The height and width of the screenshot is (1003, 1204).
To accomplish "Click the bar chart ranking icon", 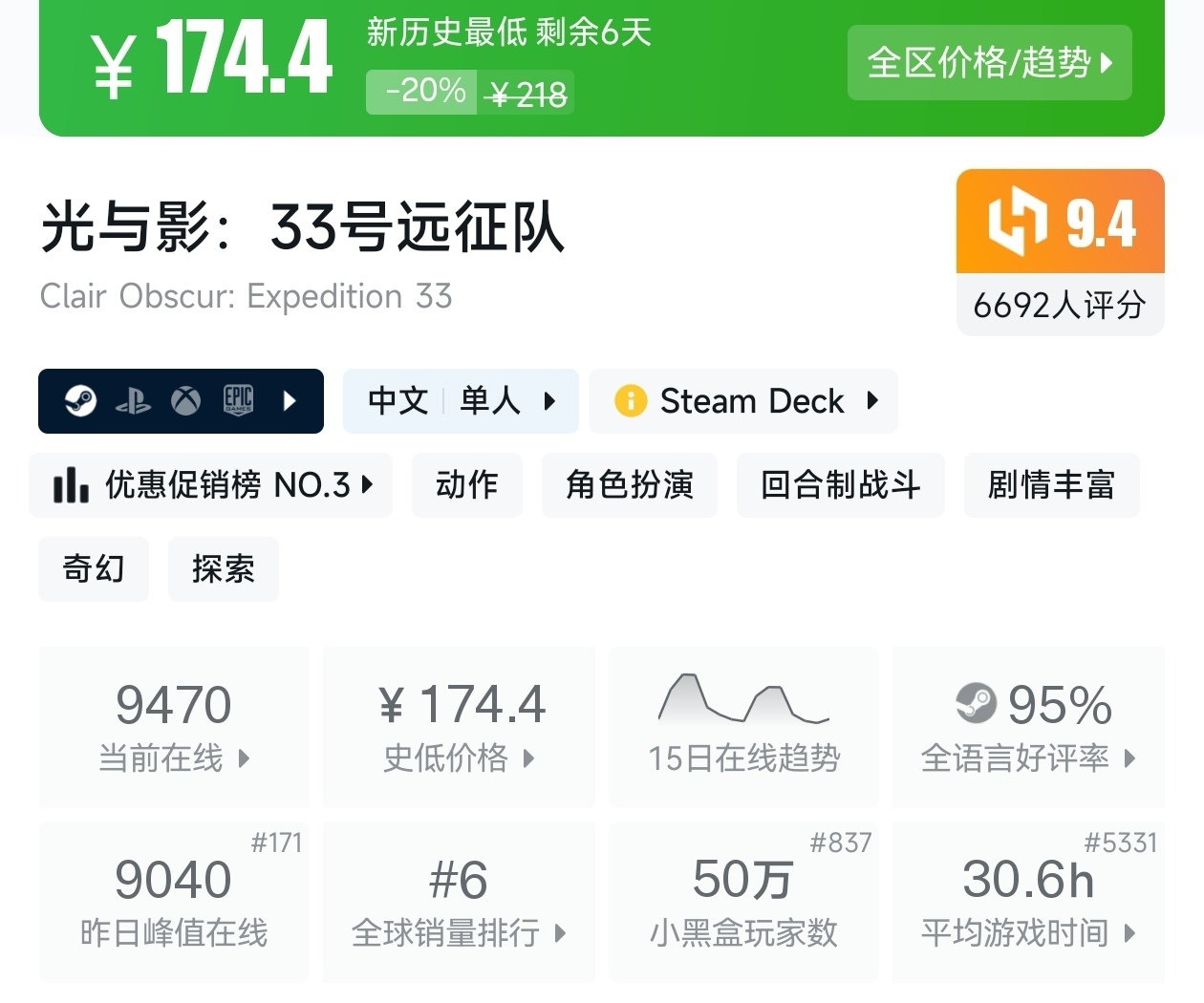I will click(x=72, y=485).
